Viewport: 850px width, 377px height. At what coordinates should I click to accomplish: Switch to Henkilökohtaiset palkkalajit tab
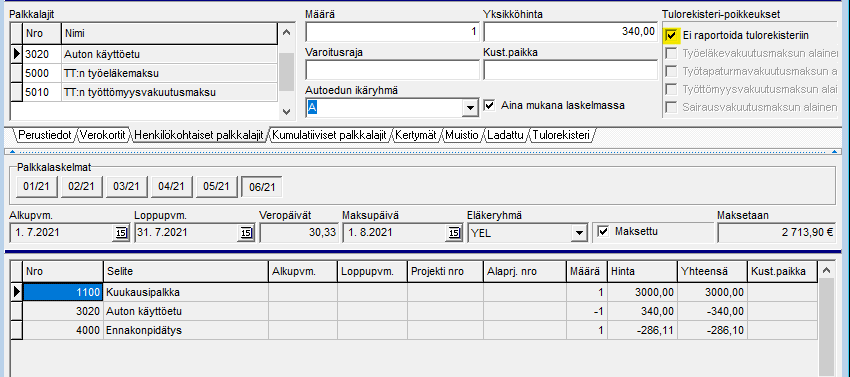coord(198,135)
